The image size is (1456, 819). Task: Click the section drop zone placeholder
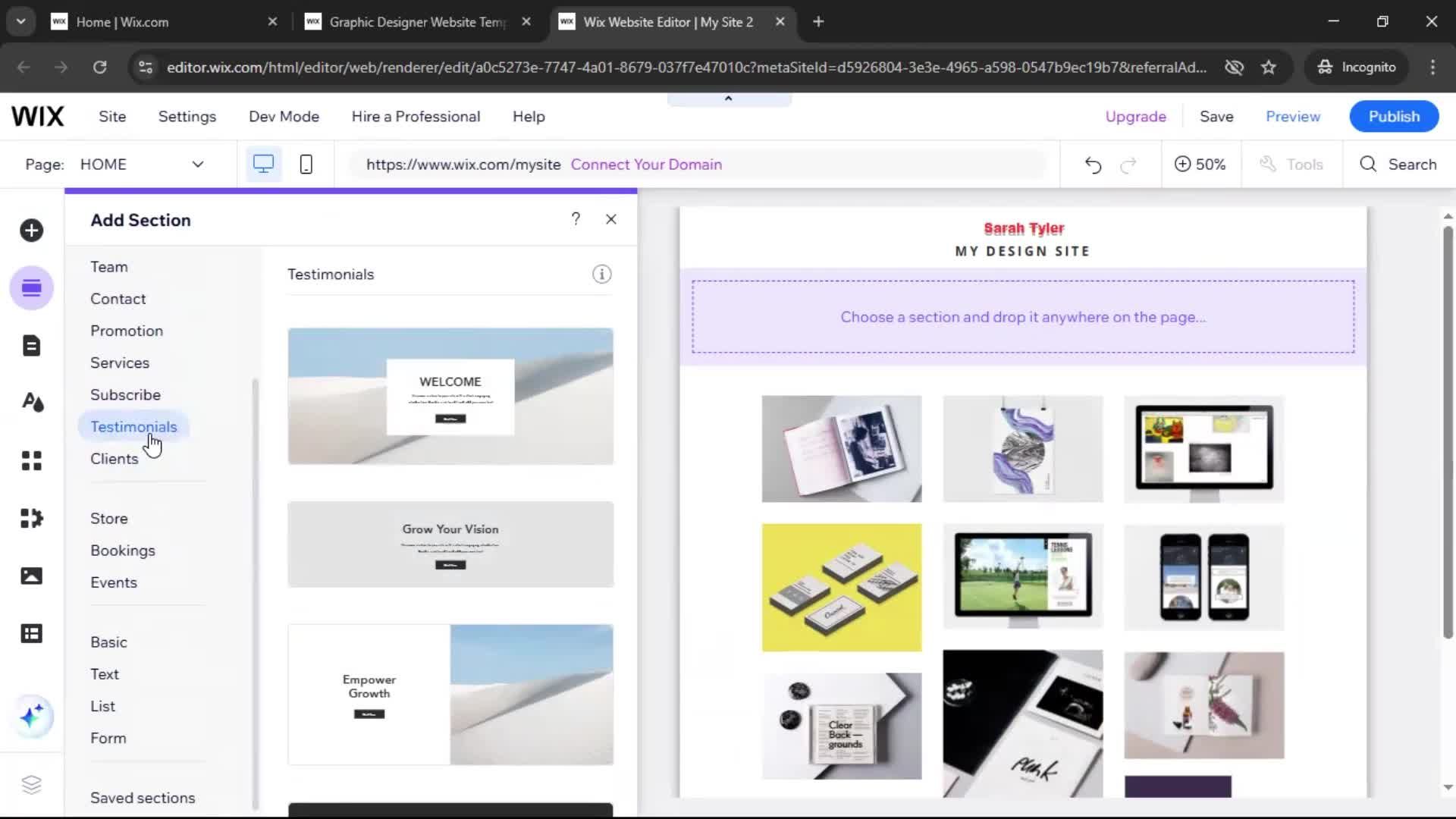click(1023, 317)
